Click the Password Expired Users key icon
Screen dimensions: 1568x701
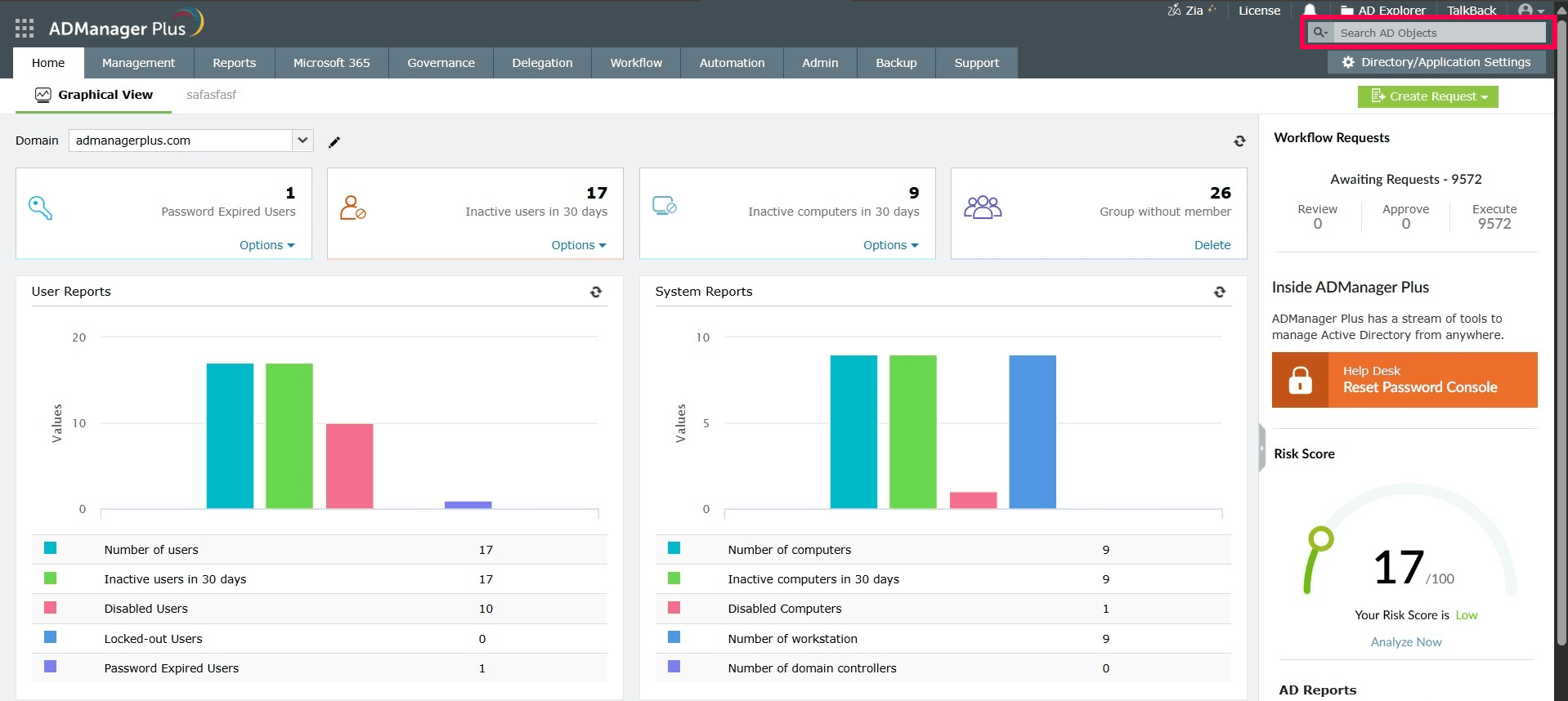[x=41, y=208]
